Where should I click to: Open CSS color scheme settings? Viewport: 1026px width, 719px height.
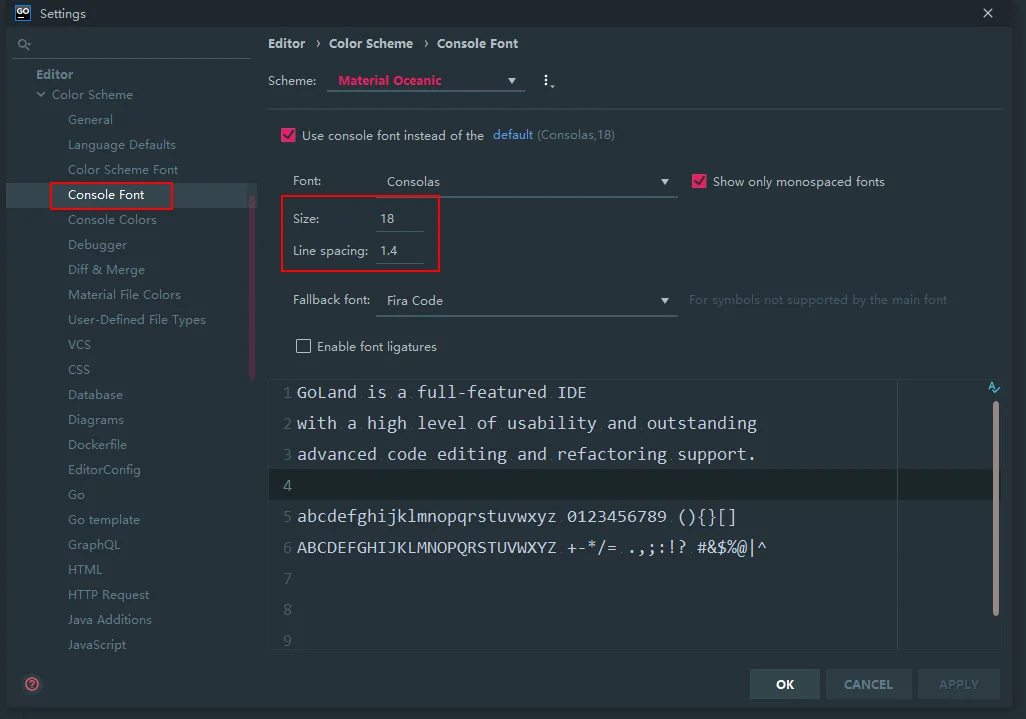[x=79, y=370]
